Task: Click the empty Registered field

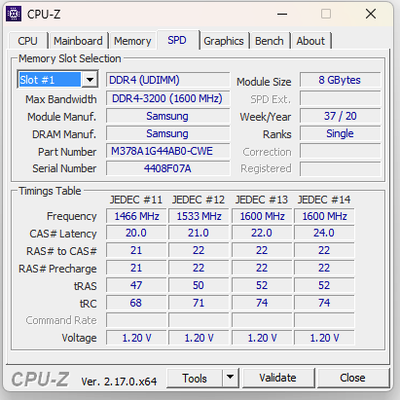Action: [340, 169]
